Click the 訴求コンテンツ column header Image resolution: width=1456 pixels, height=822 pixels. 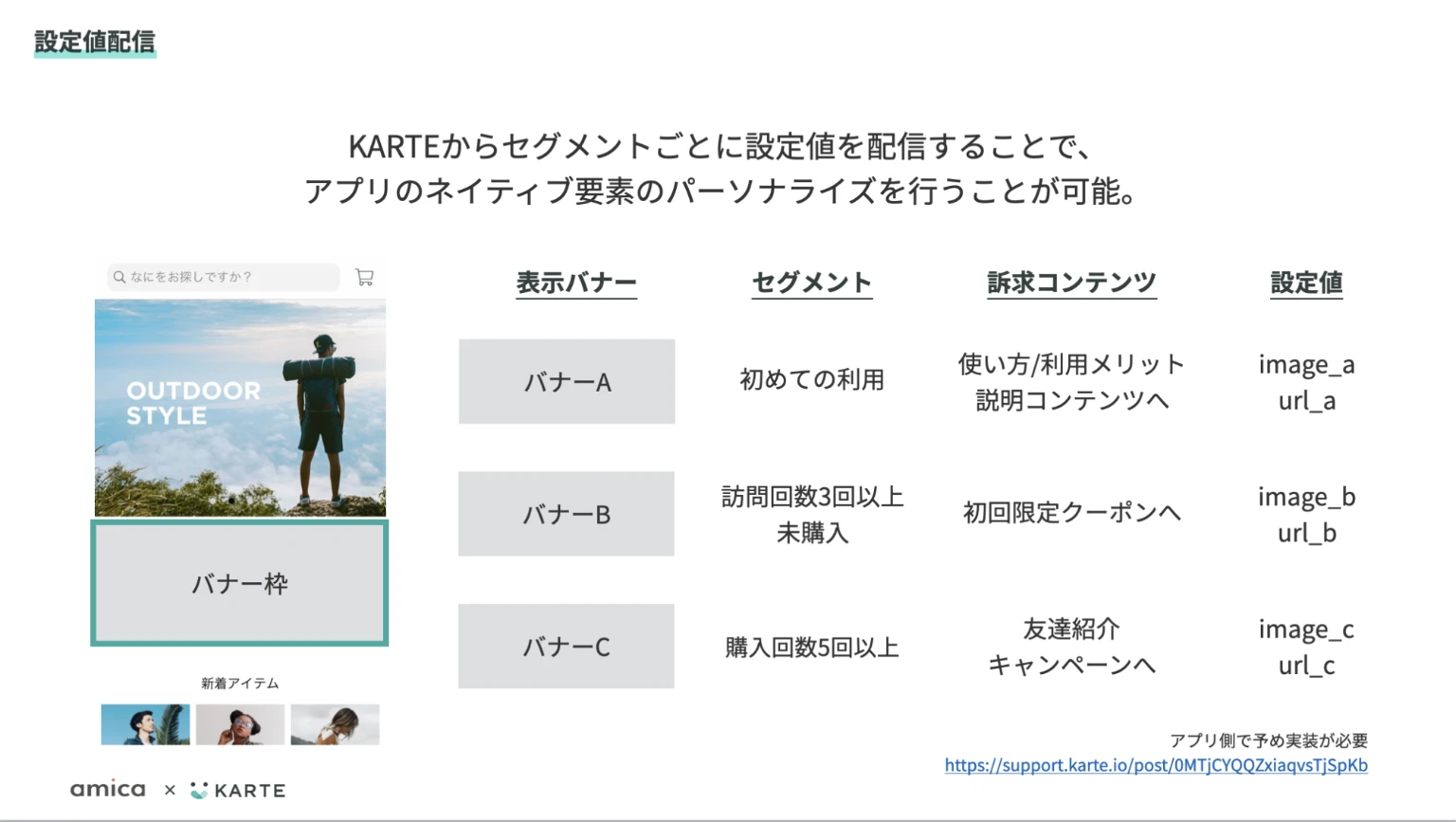coord(1071,283)
